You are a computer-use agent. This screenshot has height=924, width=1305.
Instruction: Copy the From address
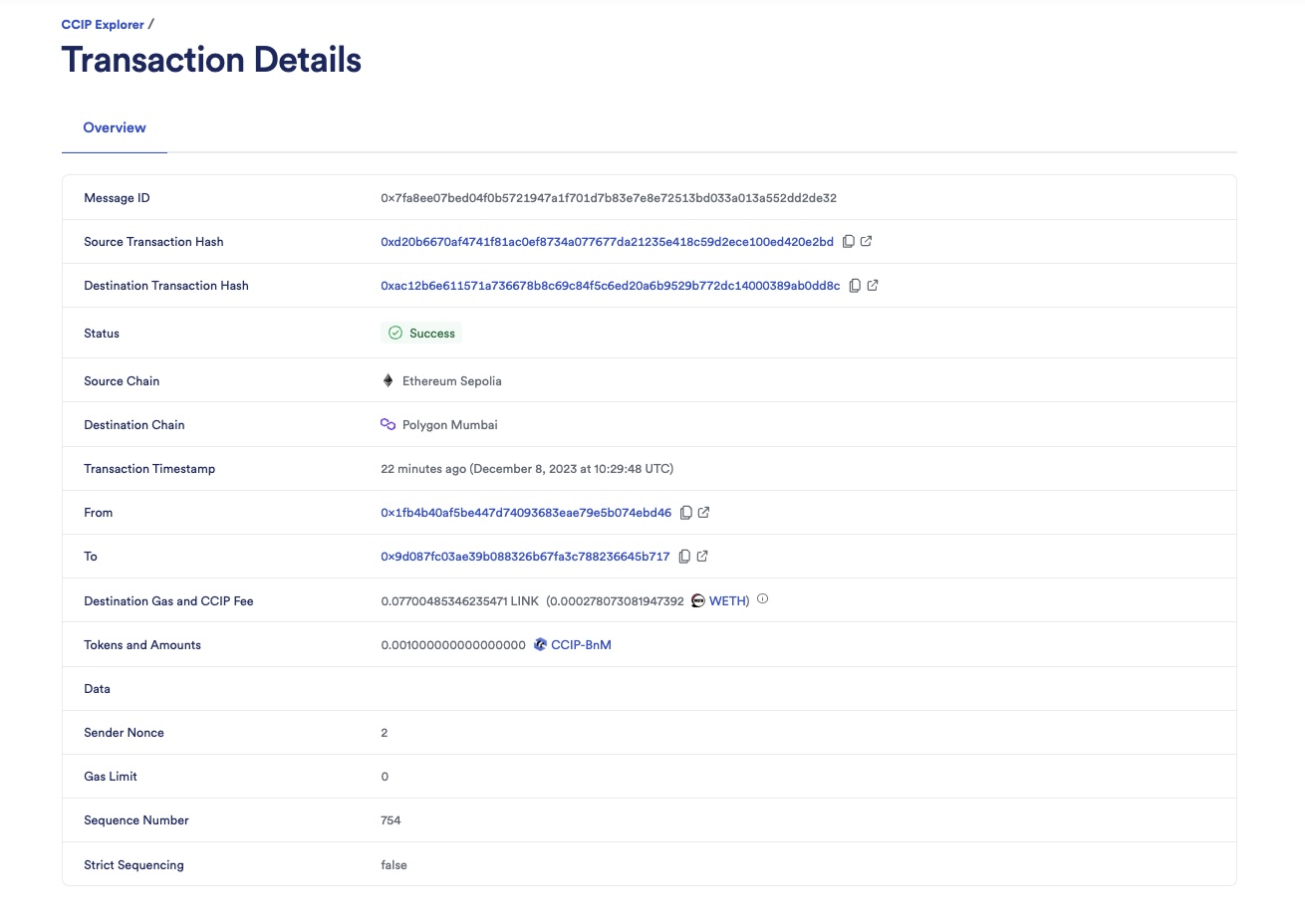(x=686, y=513)
